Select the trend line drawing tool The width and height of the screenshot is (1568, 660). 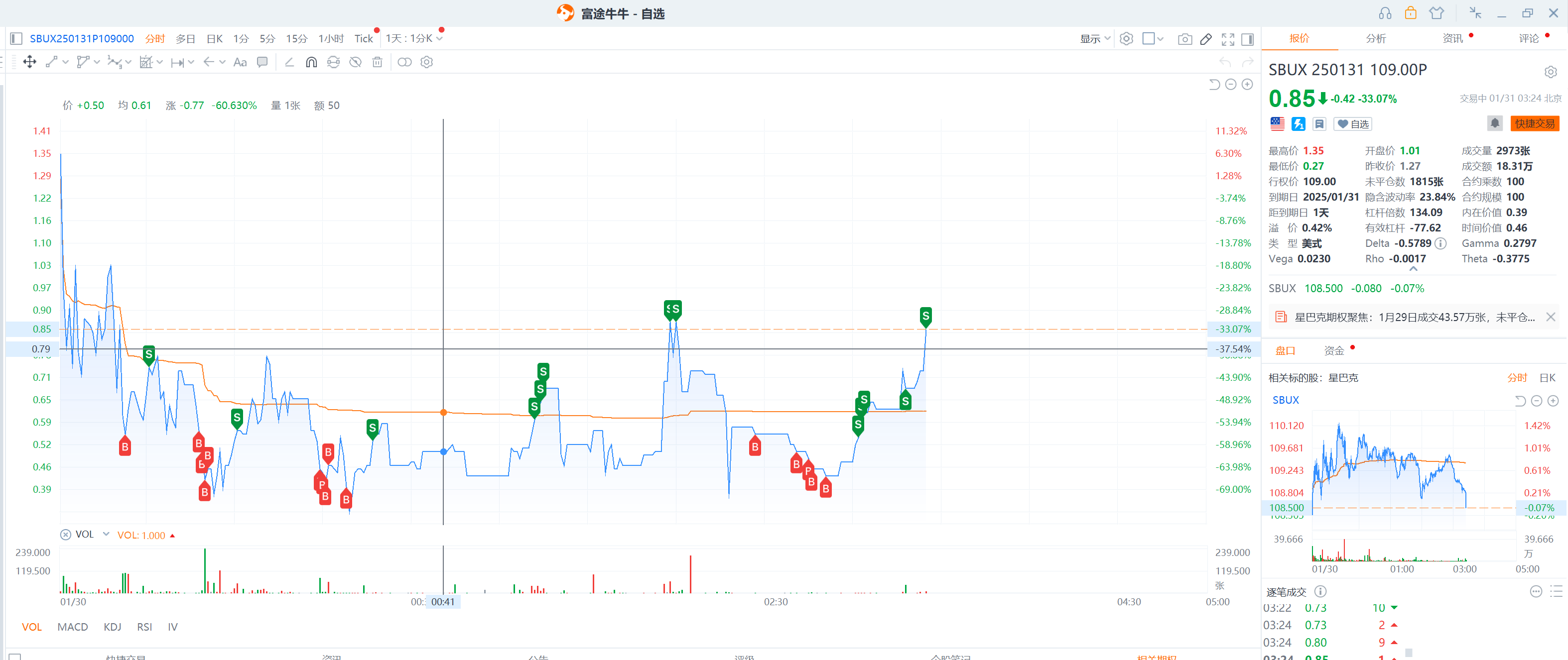[x=52, y=62]
